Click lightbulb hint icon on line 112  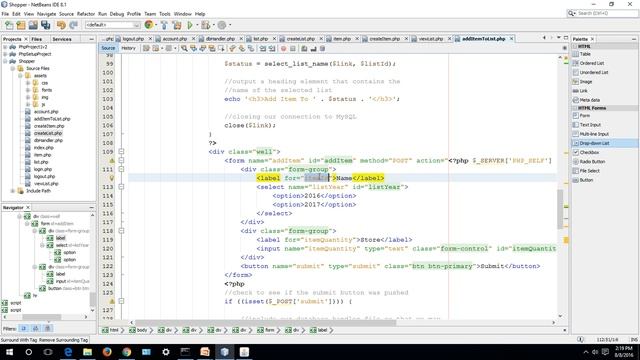pyautogui.click(x=111, y=178)
